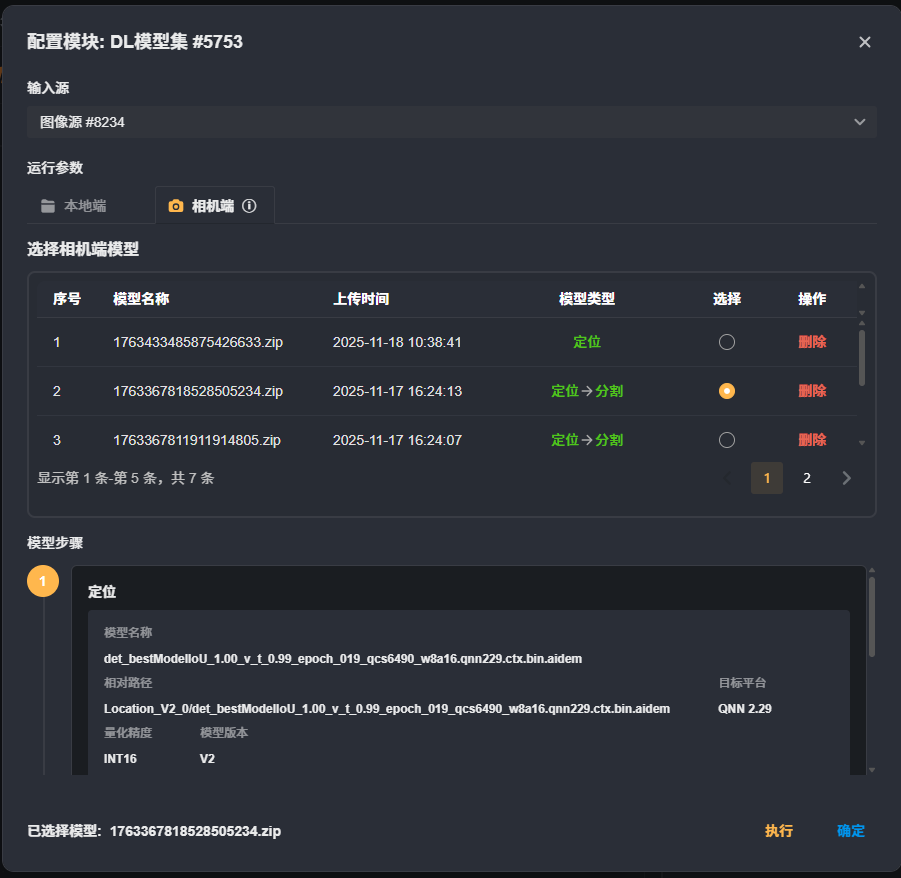This screenshot has width=901, height=878.
Task: Click the 执行 button
Action: (x=779, y=831)
